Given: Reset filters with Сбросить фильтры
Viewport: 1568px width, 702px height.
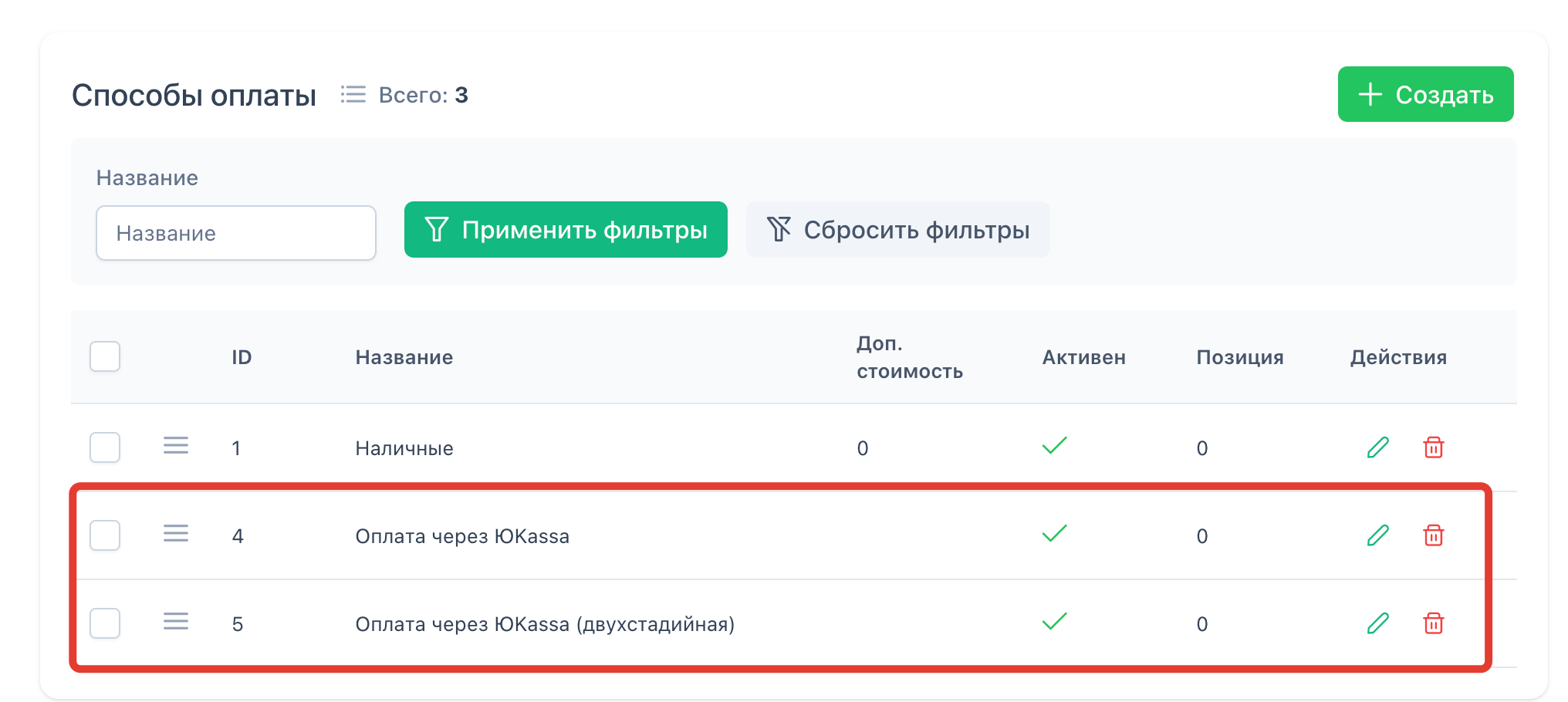Looking at the screenshot, I should pyautogui.click(x=897, y=230).
